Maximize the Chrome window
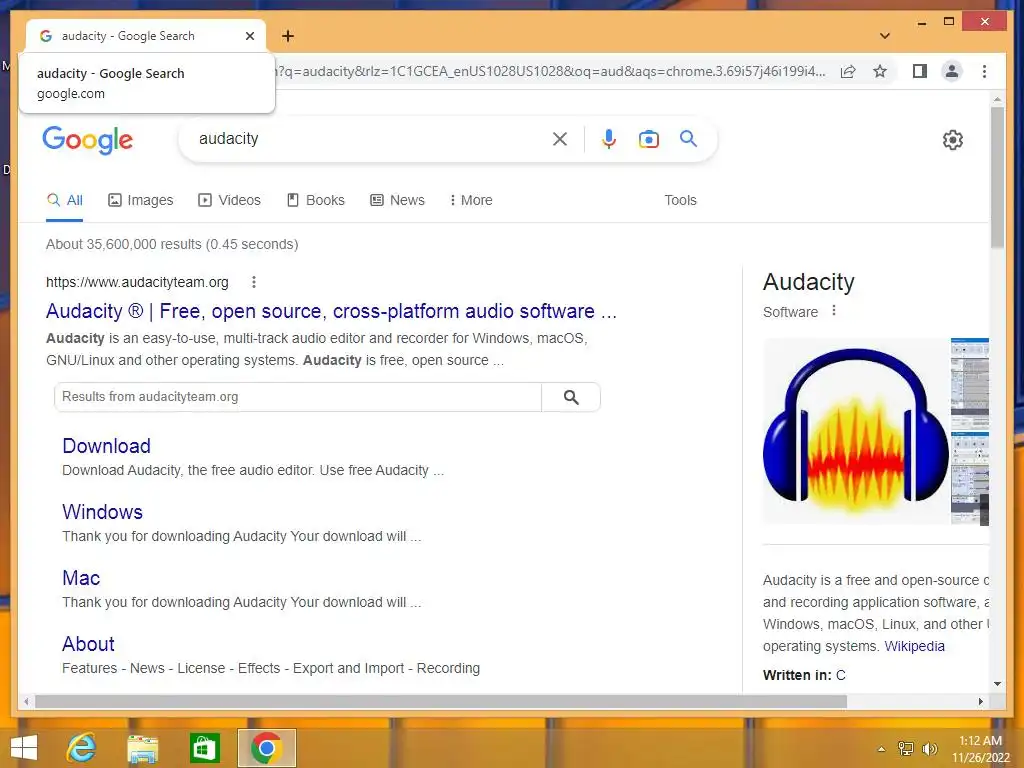 [949, 22]
